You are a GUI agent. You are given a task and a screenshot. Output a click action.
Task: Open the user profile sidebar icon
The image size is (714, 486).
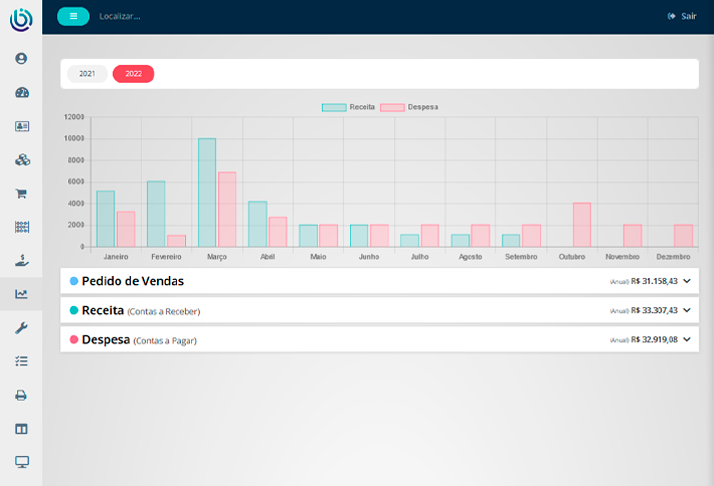click(x=21, y=59)
